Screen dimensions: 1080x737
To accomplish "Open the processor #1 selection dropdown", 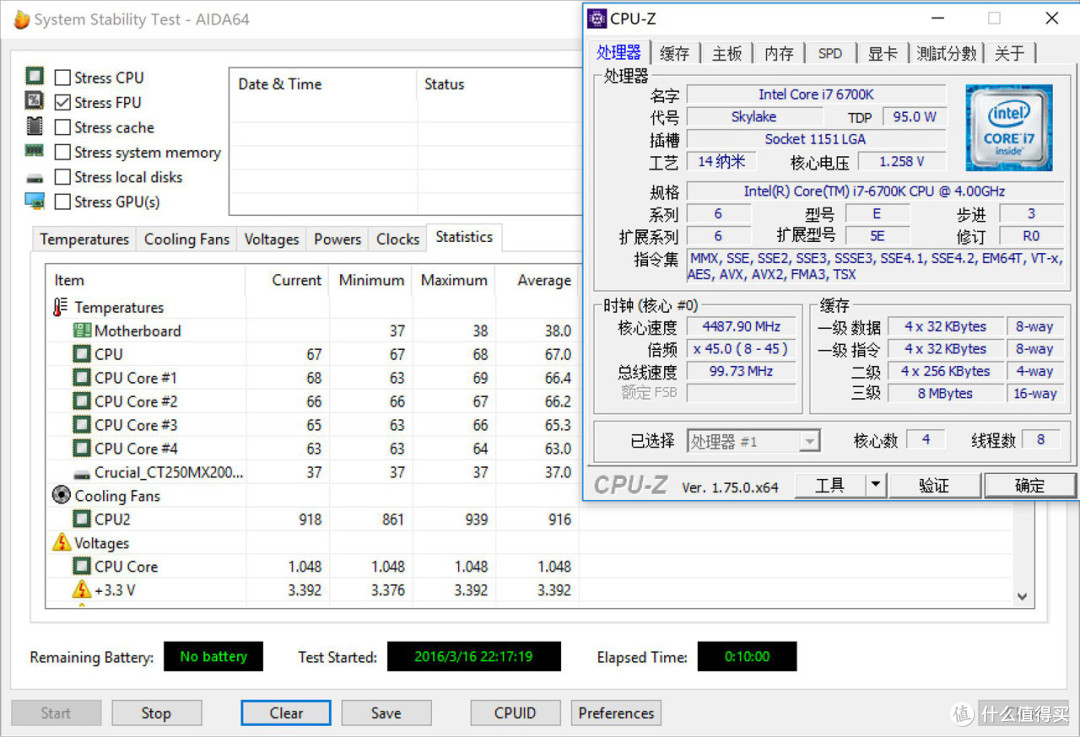I will tap(809, 441).
